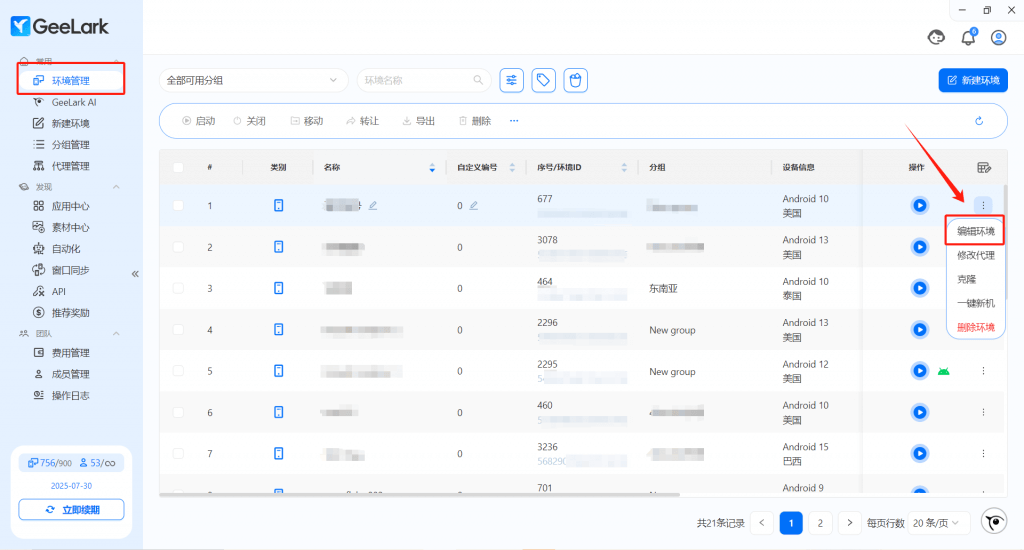
Task: Collapse the left sidebar with the double chevron
Action: pyautogui.click(x=135, y=273)
